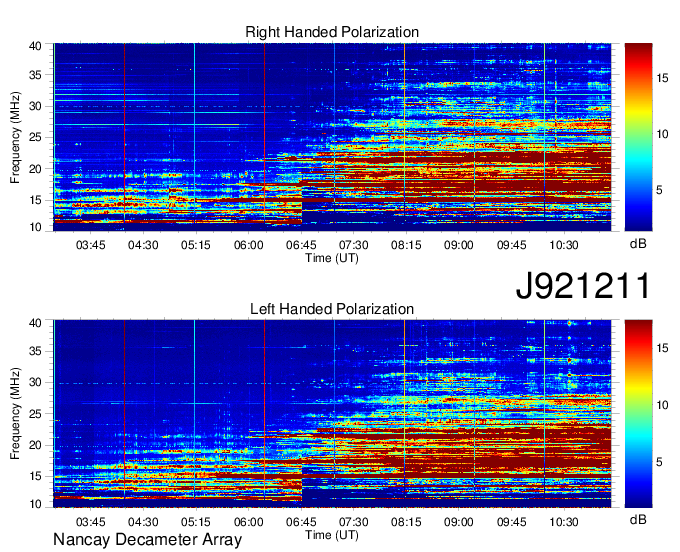The height and width of the screenshot is (552, 680).
Task: Click the 35 MHz tick on the Left Handed plot
Action: [35, 351]
